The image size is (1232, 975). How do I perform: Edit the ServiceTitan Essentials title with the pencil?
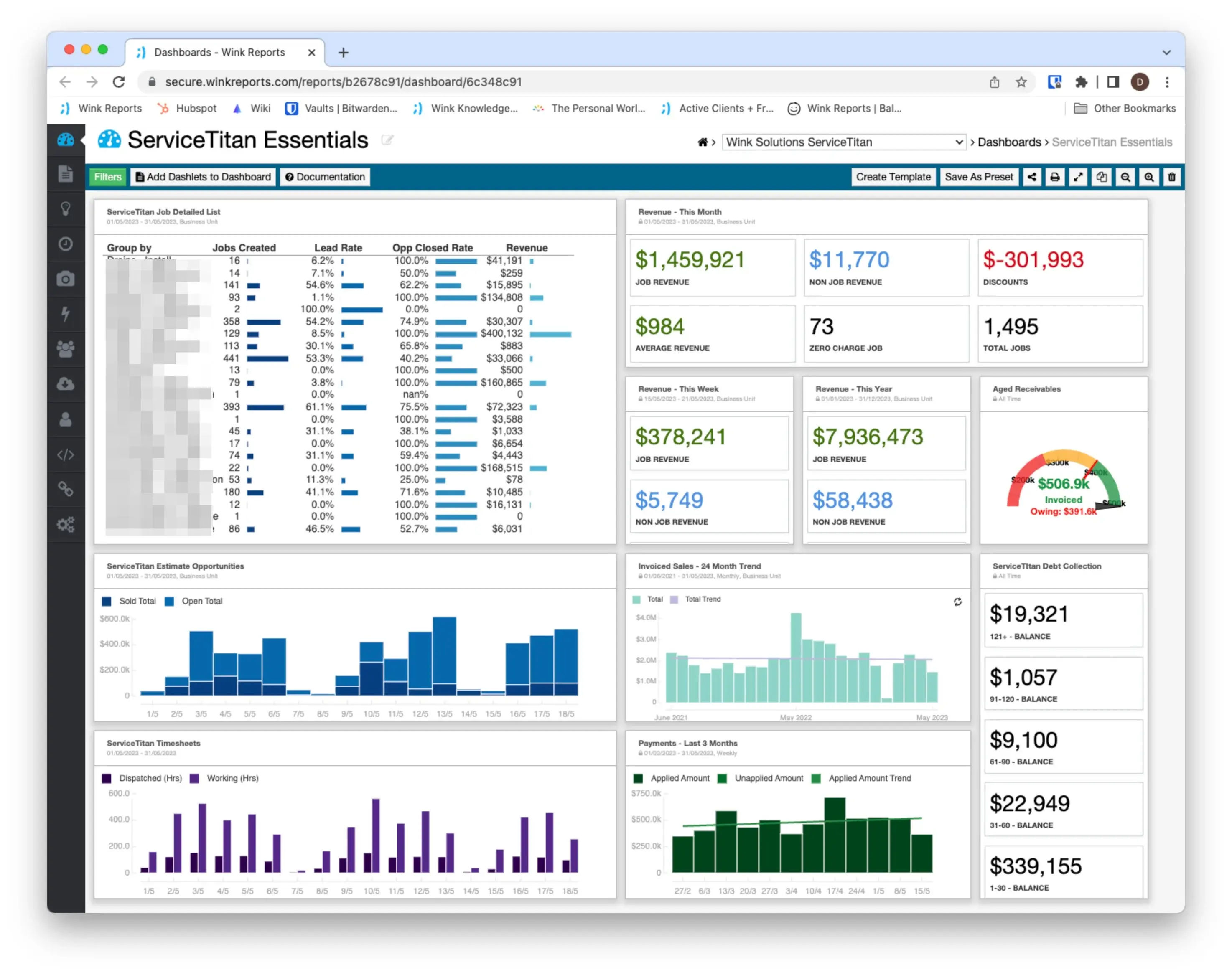click(x=388, y=140)
